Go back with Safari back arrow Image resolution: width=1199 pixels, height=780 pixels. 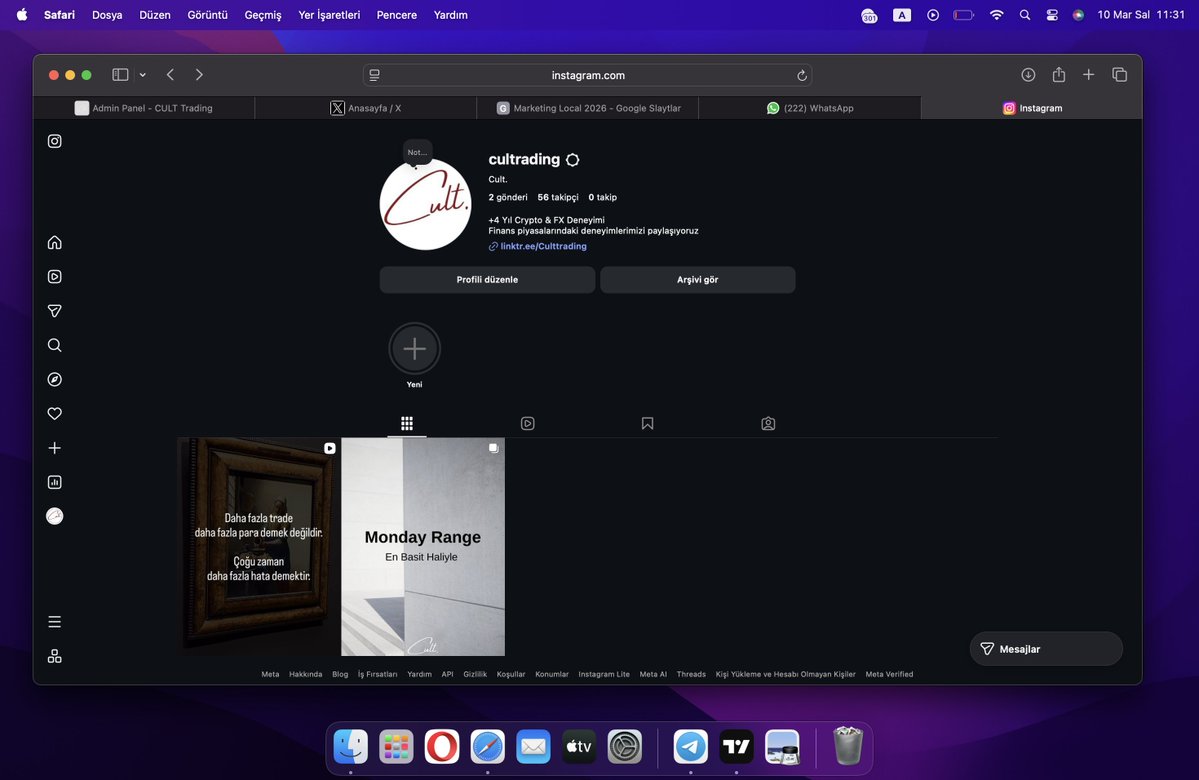[x=171, y=75]
